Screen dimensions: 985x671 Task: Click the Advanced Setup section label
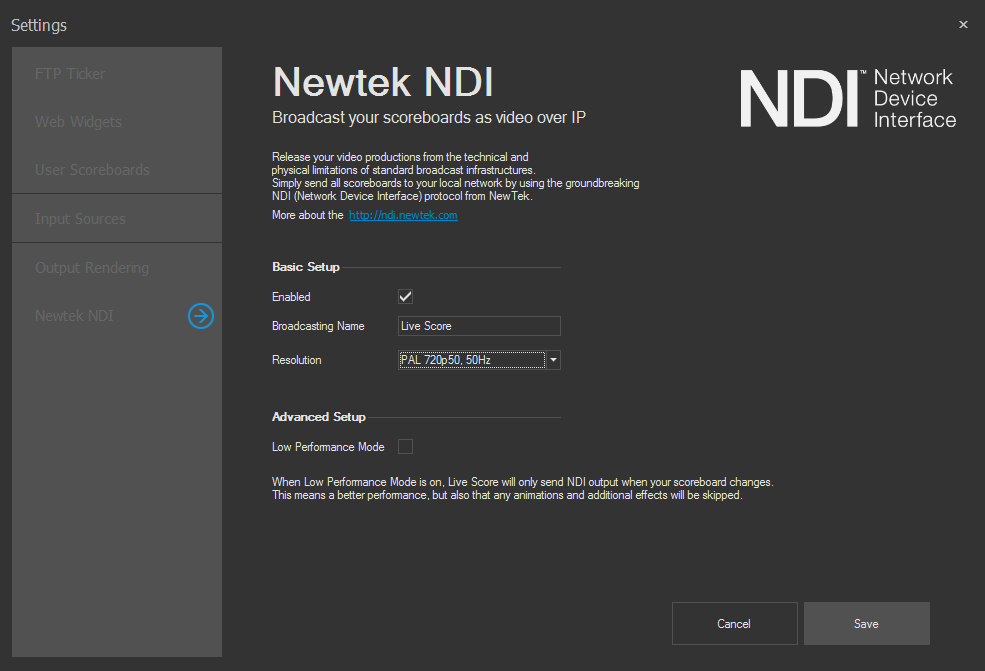click(318, 417)
